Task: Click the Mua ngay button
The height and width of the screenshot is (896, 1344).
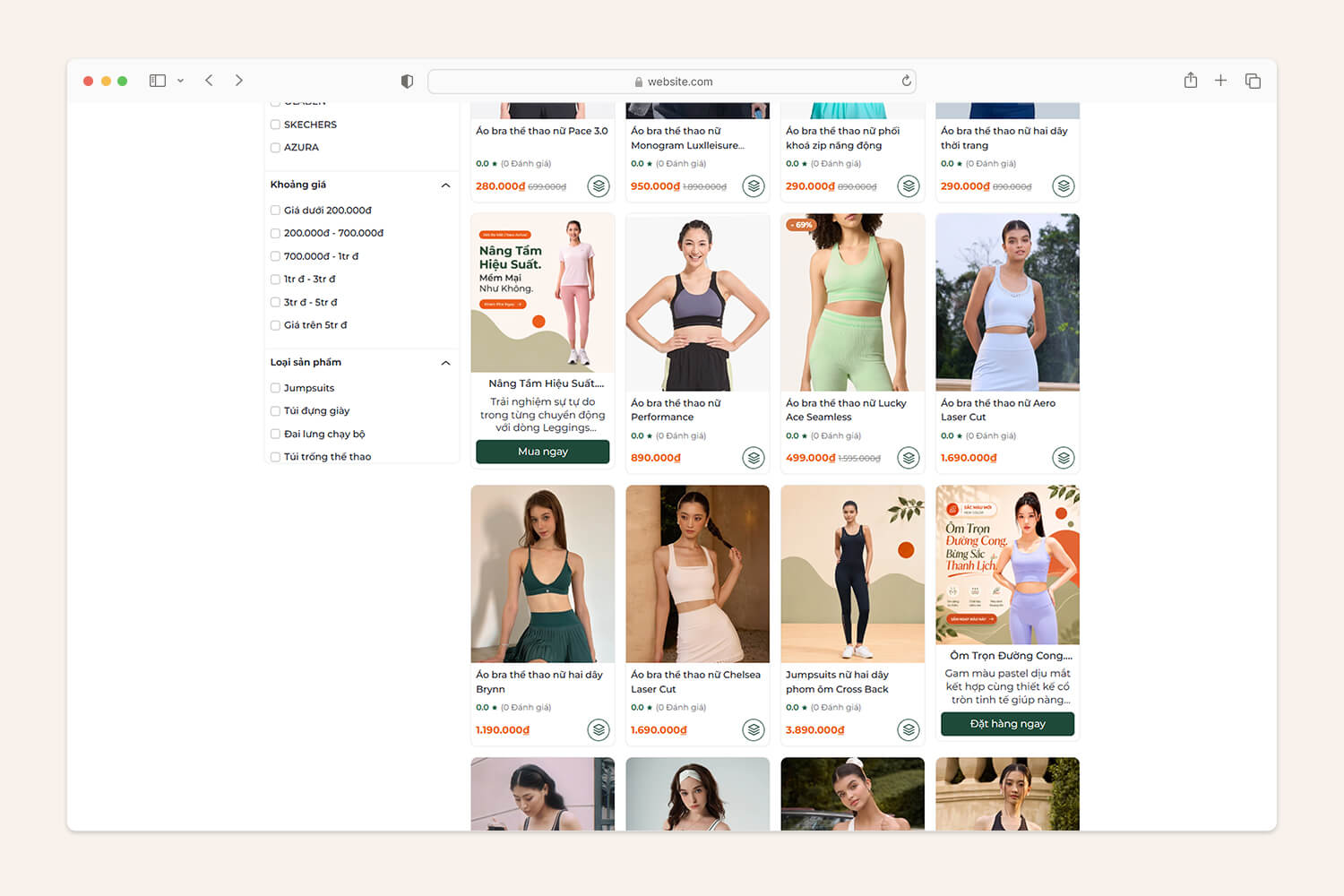Action: (x=543, y=452)
